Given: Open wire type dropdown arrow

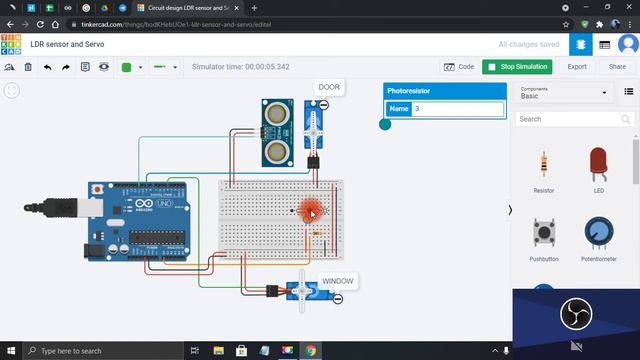Looking at the screenshot, I should (175, 67).
